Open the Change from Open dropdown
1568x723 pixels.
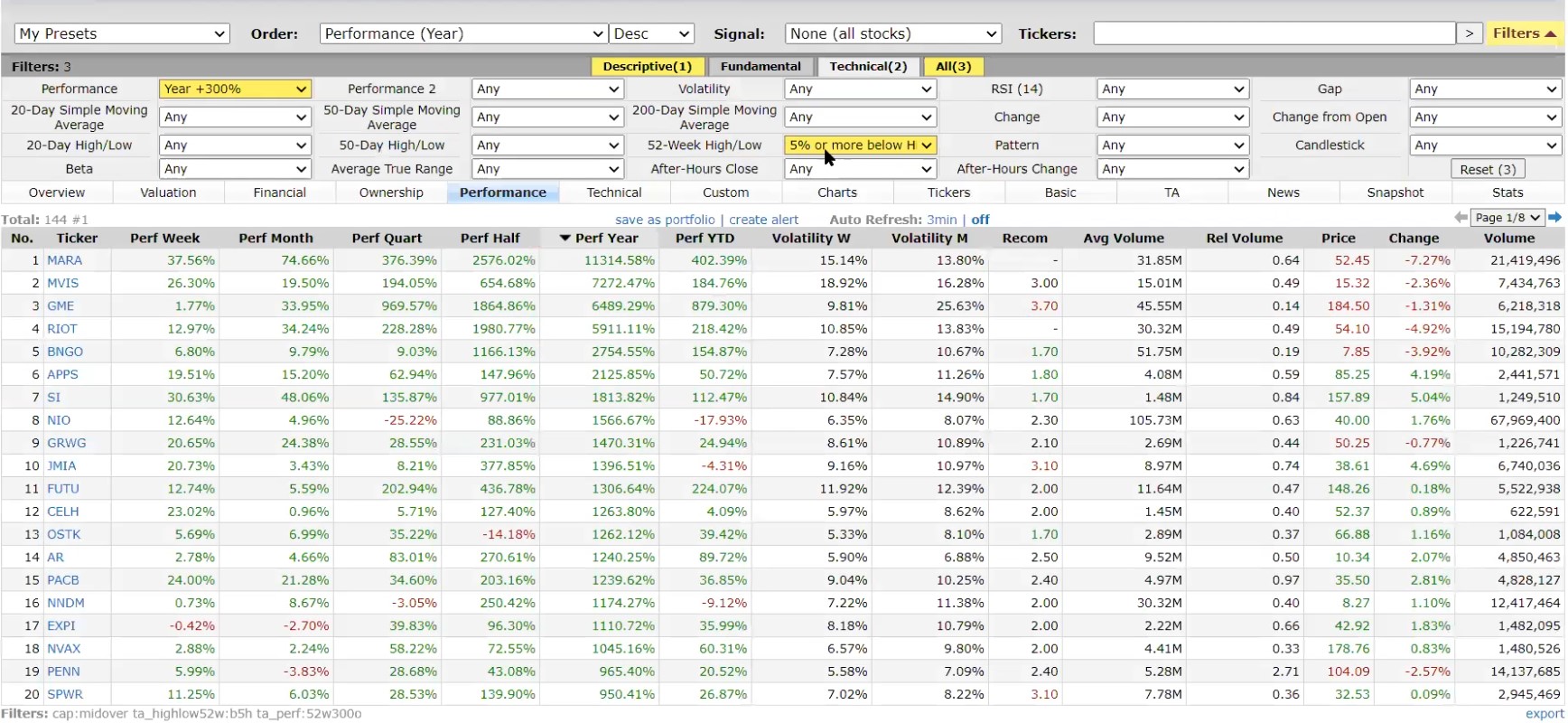coord(1485,117)
